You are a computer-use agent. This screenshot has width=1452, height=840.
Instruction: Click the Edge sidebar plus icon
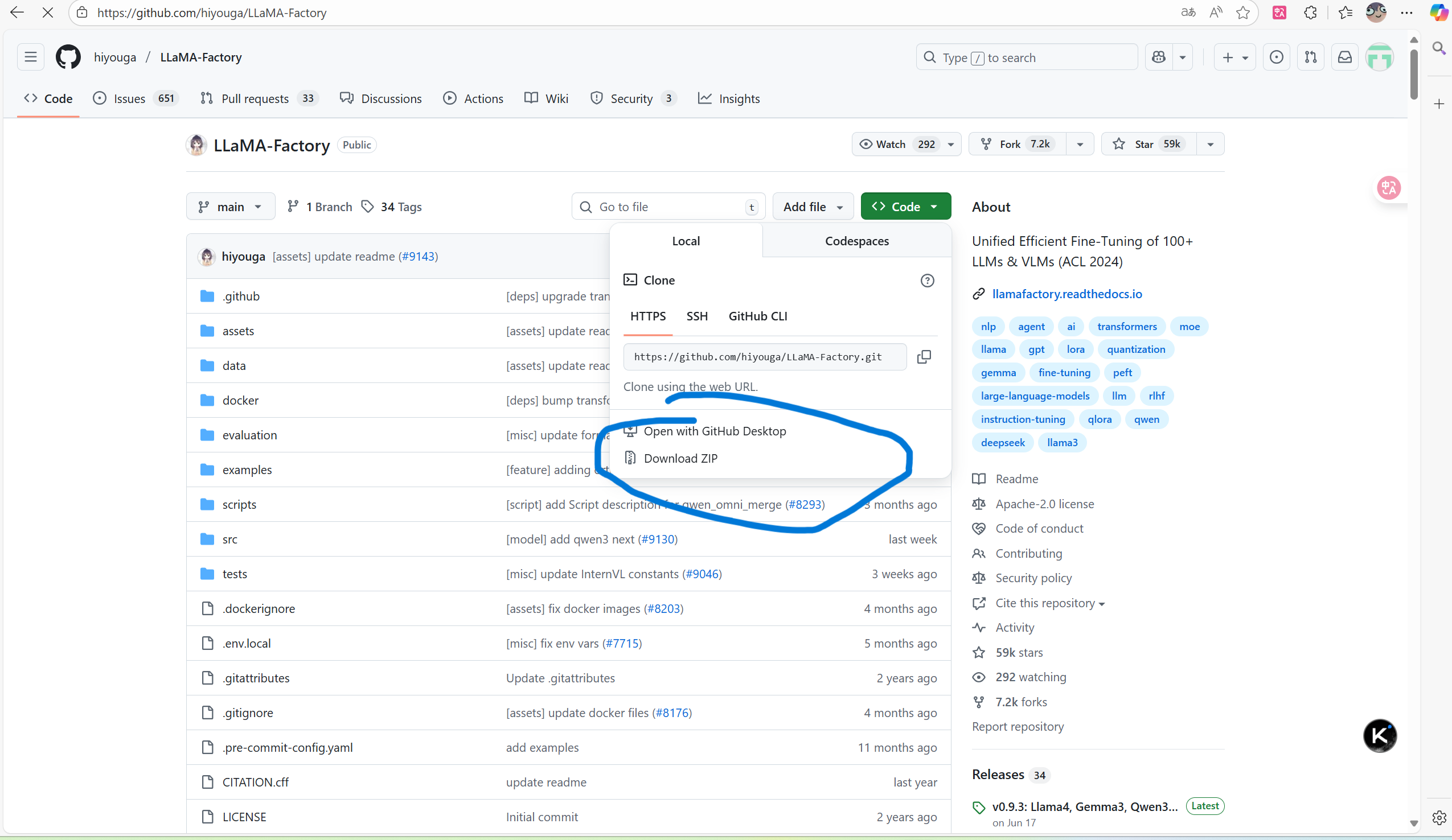tap(1439, 104)
